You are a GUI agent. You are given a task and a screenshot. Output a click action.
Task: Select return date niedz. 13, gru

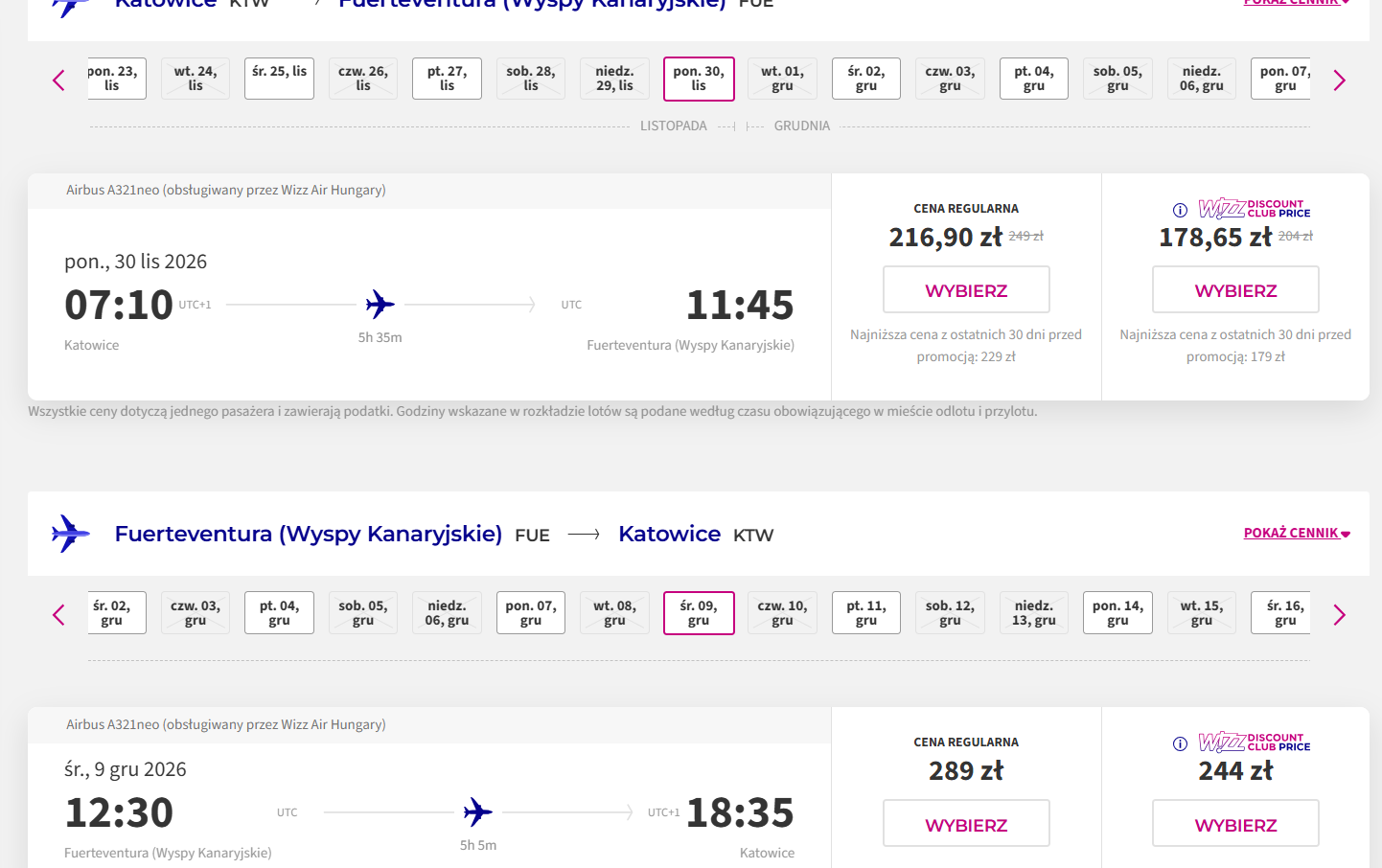point(1034,613)
